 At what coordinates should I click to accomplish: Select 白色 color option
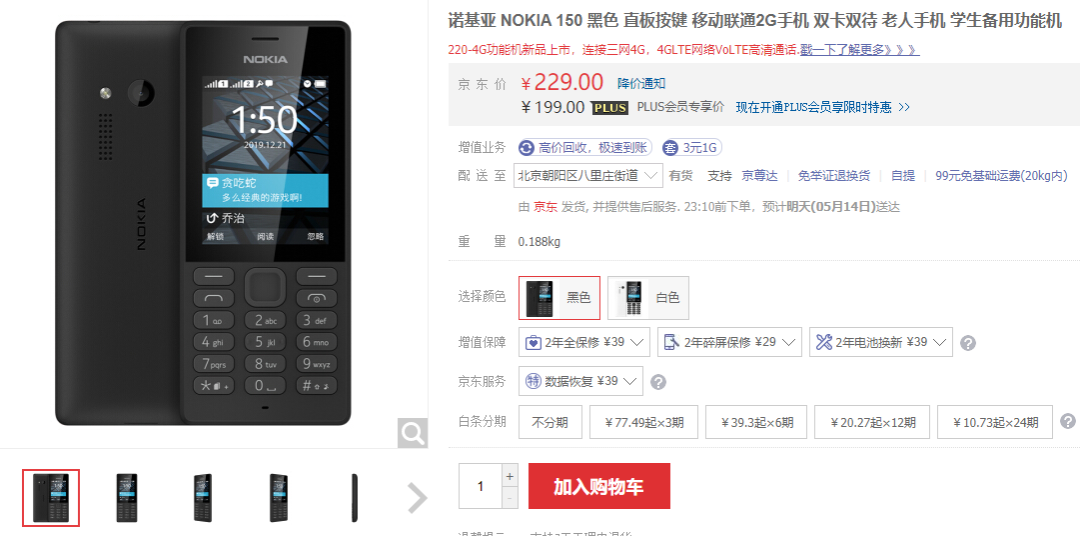tap(648, 298)
